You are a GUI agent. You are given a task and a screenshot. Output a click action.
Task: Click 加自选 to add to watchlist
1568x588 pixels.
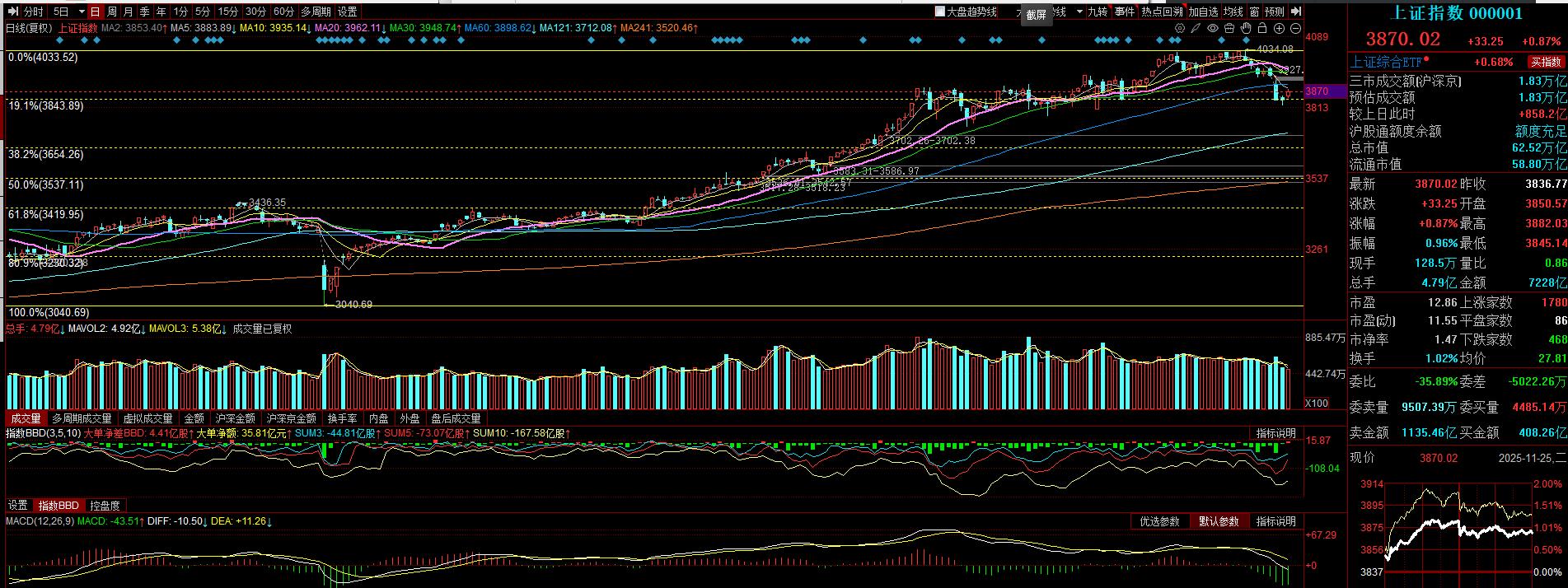click(x=1203, y=12)
